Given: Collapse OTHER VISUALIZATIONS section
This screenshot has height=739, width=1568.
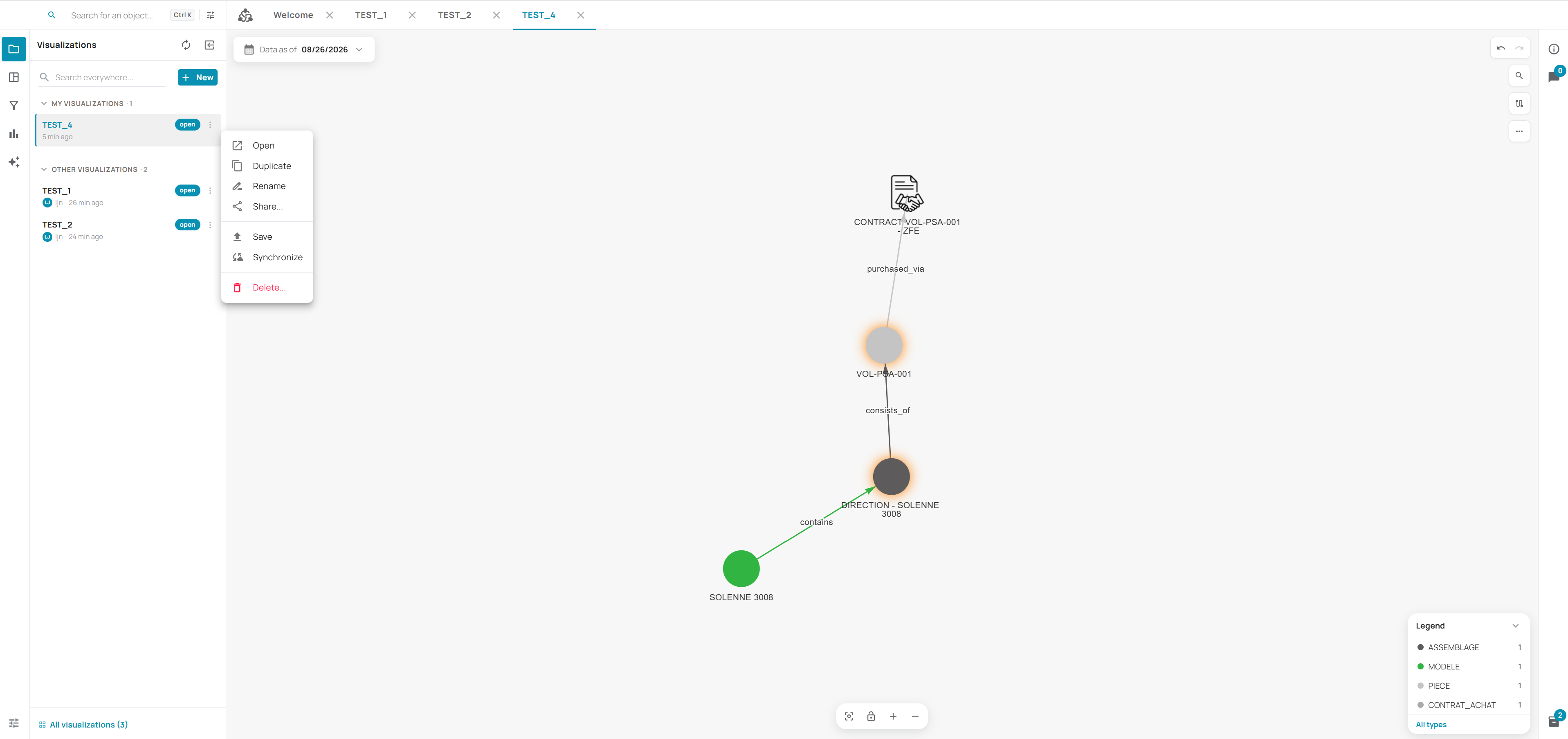Looking at the screenshot, I should pyautogui.click(x=44, y=169).
